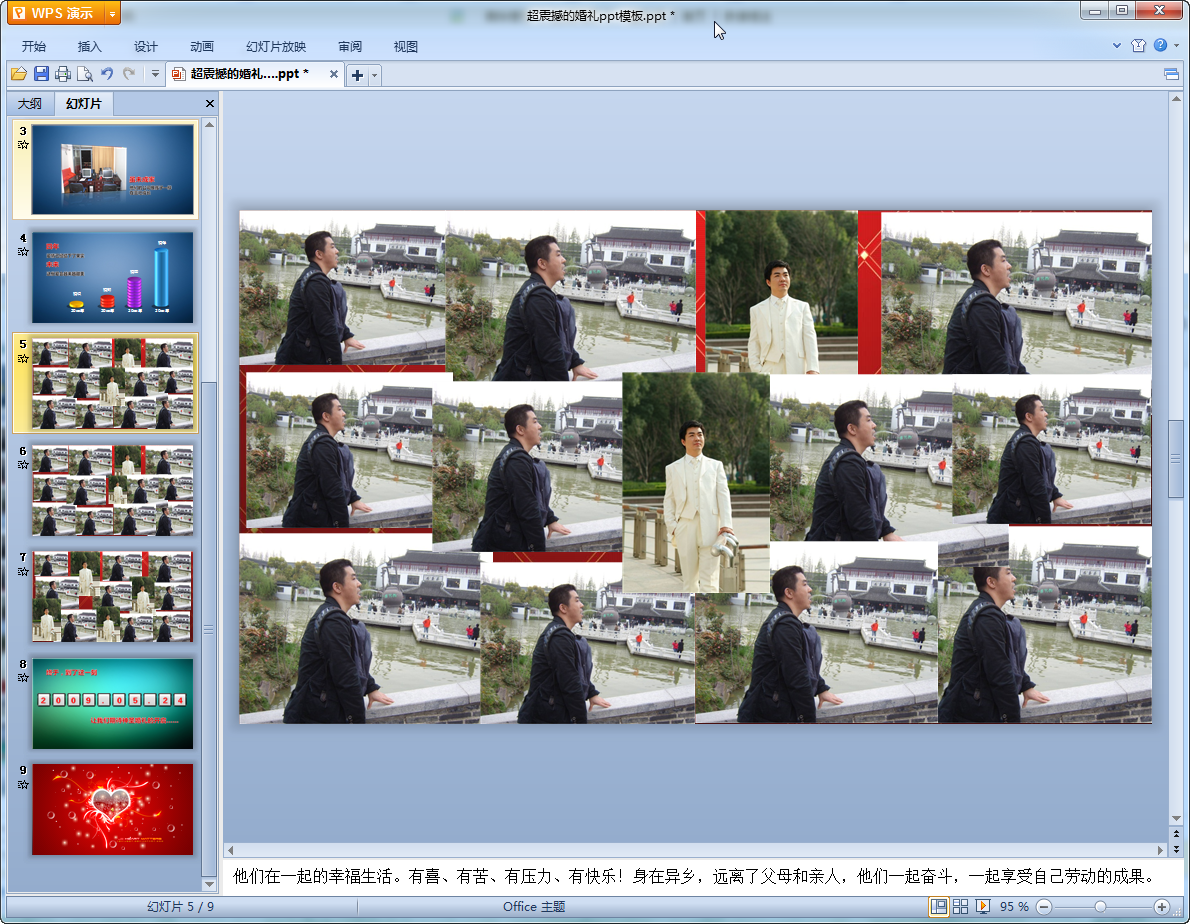Zoom in with the plus button
1190x924 pixels.
coord(1161,907)
